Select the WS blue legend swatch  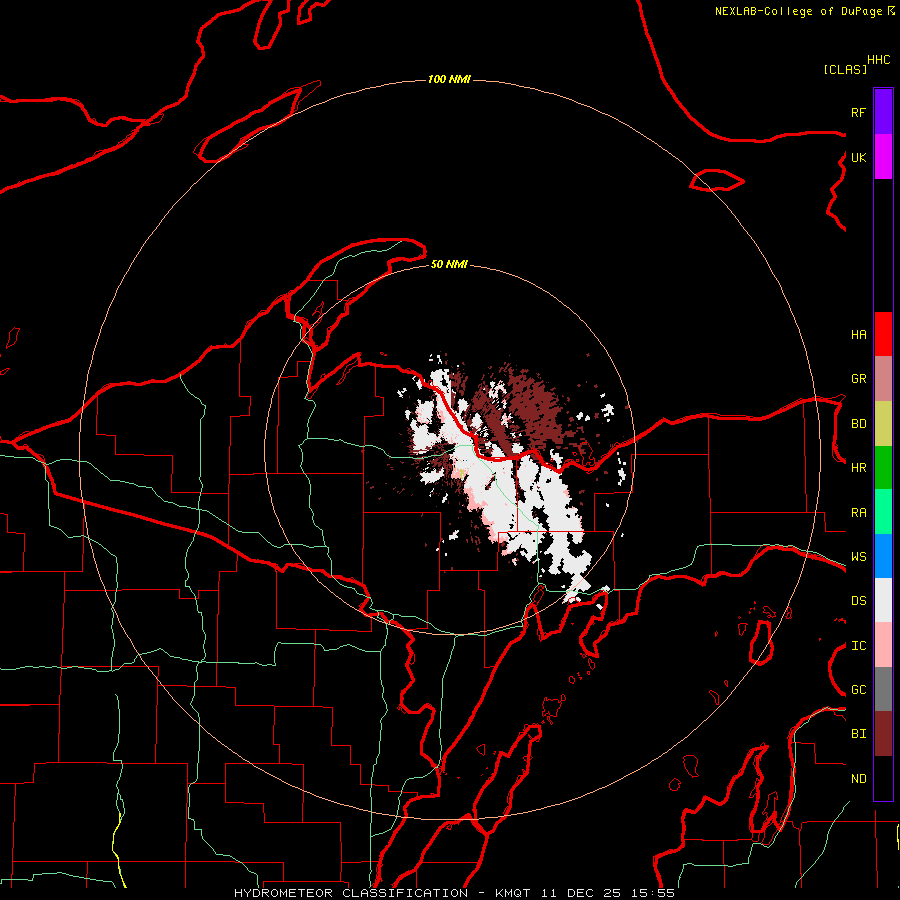[883, 556]
